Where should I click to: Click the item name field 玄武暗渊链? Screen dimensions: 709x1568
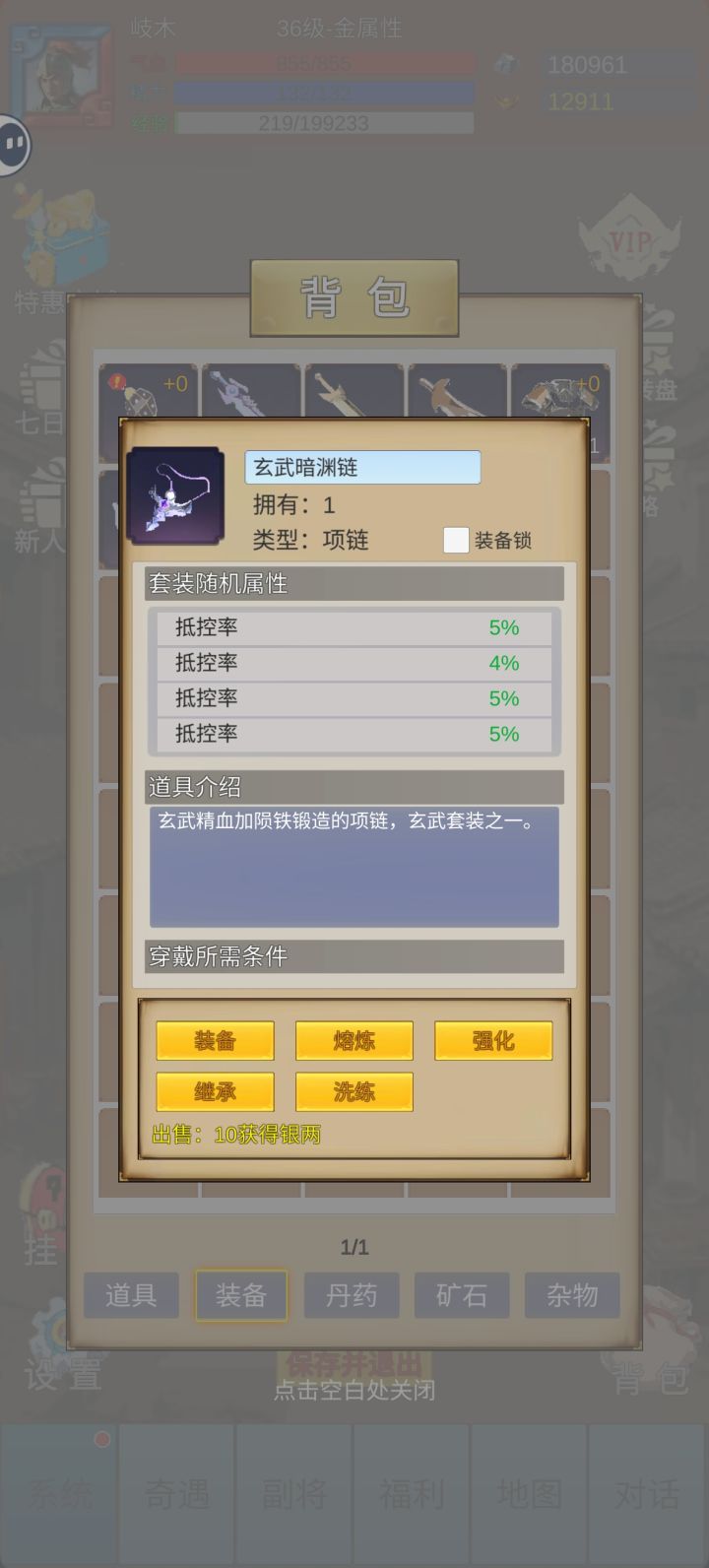pyautogui.click(x=362, y=468)
